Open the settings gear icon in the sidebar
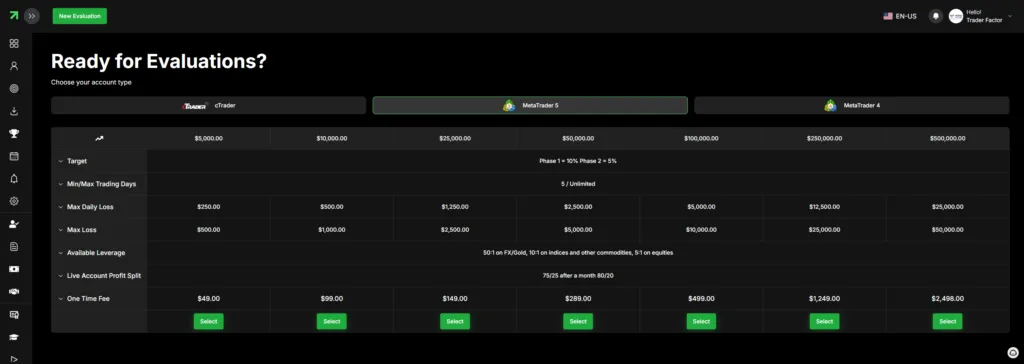Viewport: 1024px width, 364px height. (14, 201)
